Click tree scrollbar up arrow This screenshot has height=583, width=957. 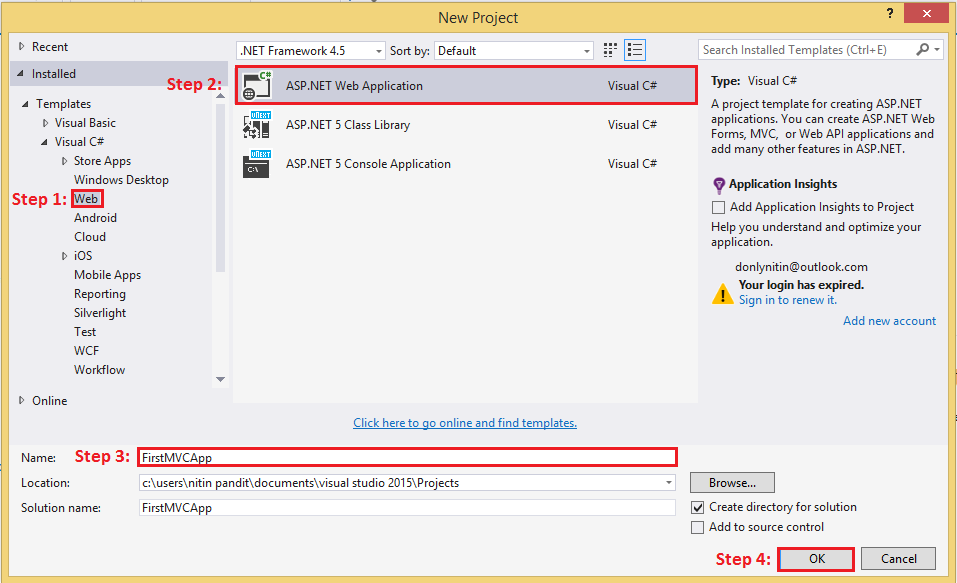coord(220,96)
